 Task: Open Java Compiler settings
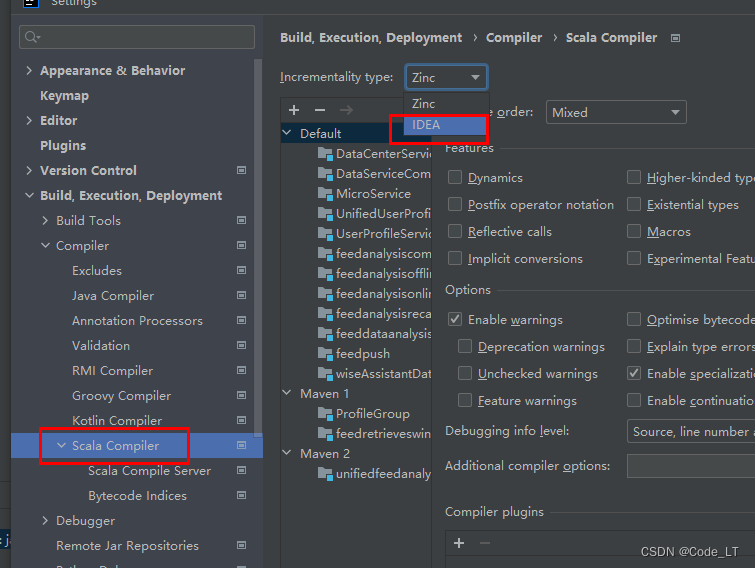click(x=113, y=296)
